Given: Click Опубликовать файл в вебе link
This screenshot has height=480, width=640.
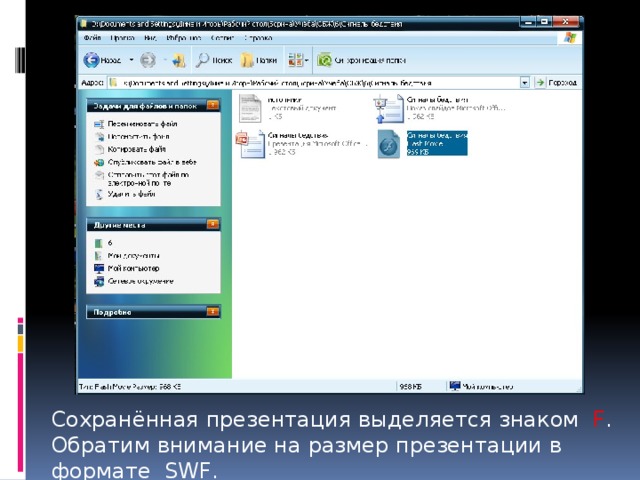Looking at the screenshot, I should click(152, 162).
